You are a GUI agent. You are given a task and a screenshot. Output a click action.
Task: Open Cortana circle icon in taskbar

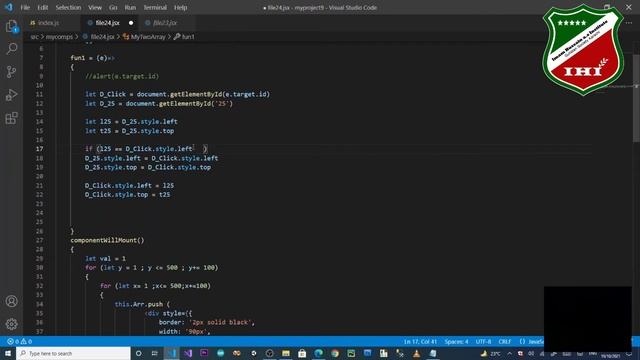click(x=138, y=353)
